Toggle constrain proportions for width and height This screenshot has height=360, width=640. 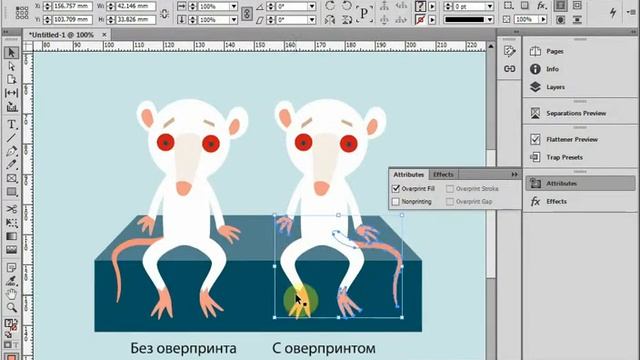[x=164, y=13]
